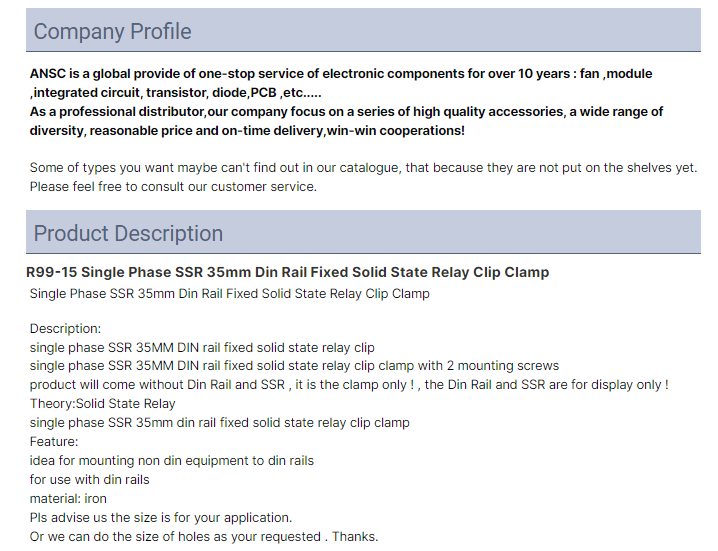Click the ',integrated circuit, transistor, diode' line
This screenshot has width=718, height=551.
pos(176,93)
